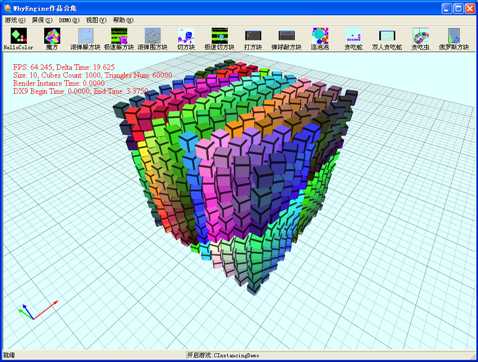Select the 双人贪吃蛇 two-player snake icon
Image resolution: width=478 pixels, height=362 pixels.
(x=387, y=39)
